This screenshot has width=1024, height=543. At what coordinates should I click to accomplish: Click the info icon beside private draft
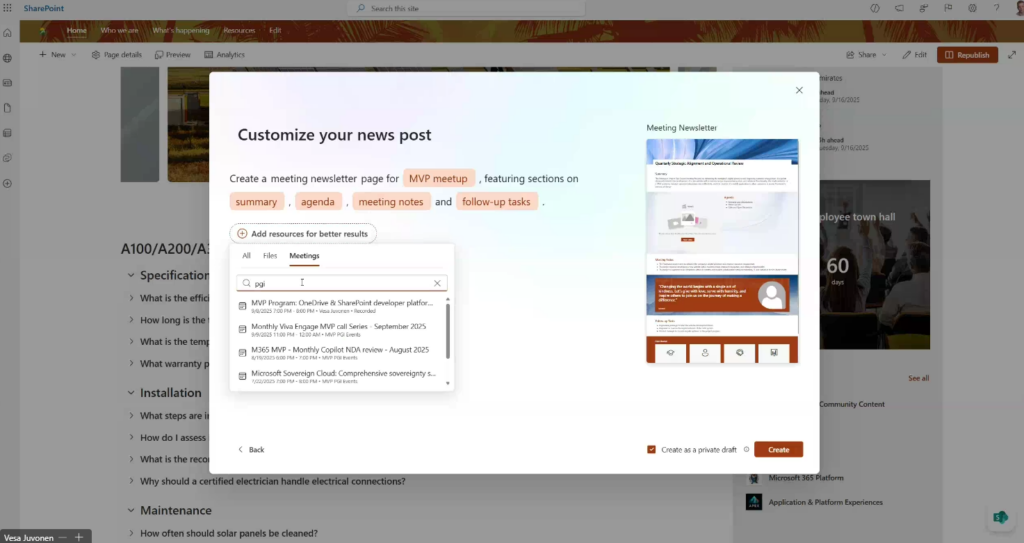(x=746, y=449)
